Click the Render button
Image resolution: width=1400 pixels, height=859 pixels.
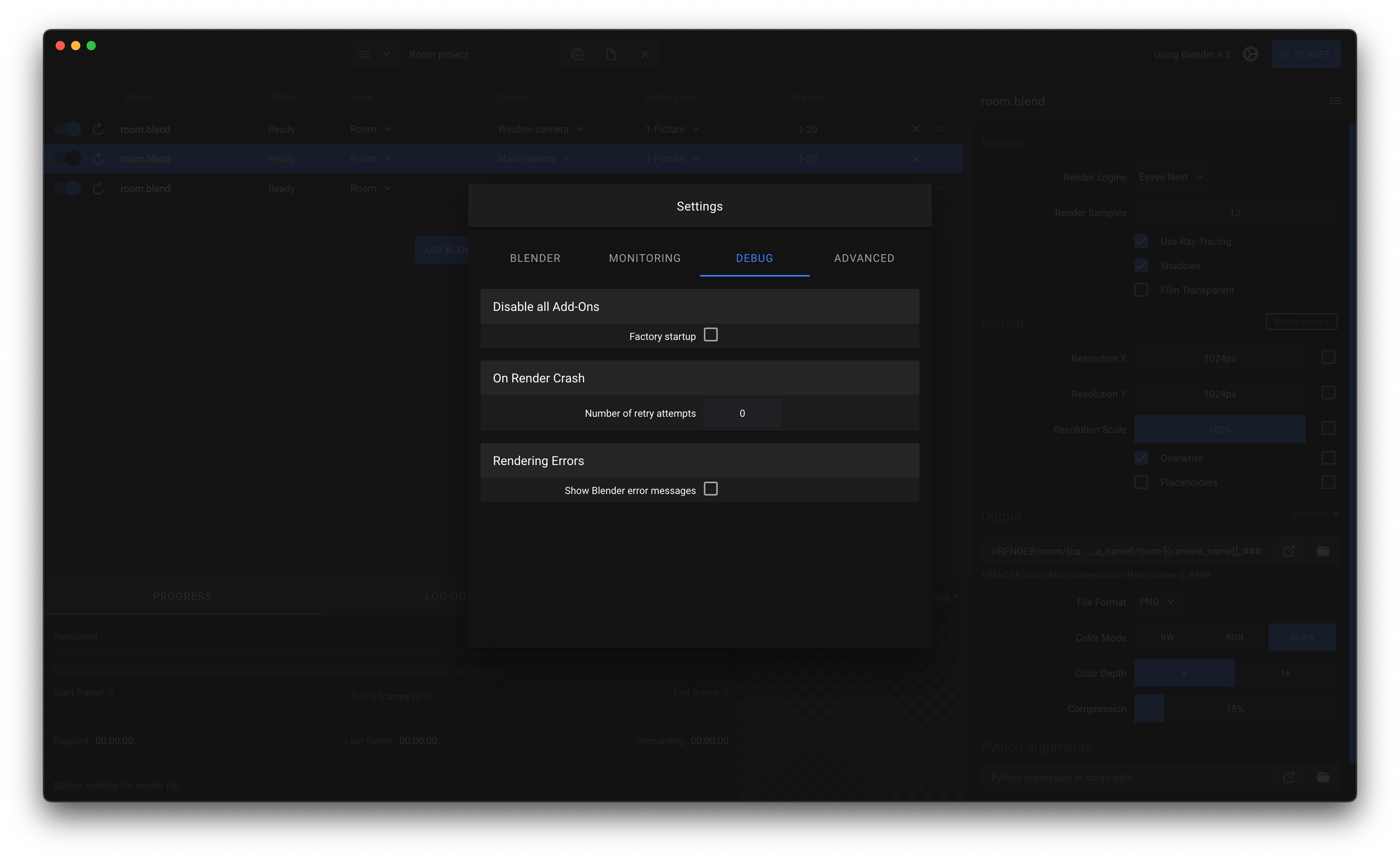tap(1306, 54)
